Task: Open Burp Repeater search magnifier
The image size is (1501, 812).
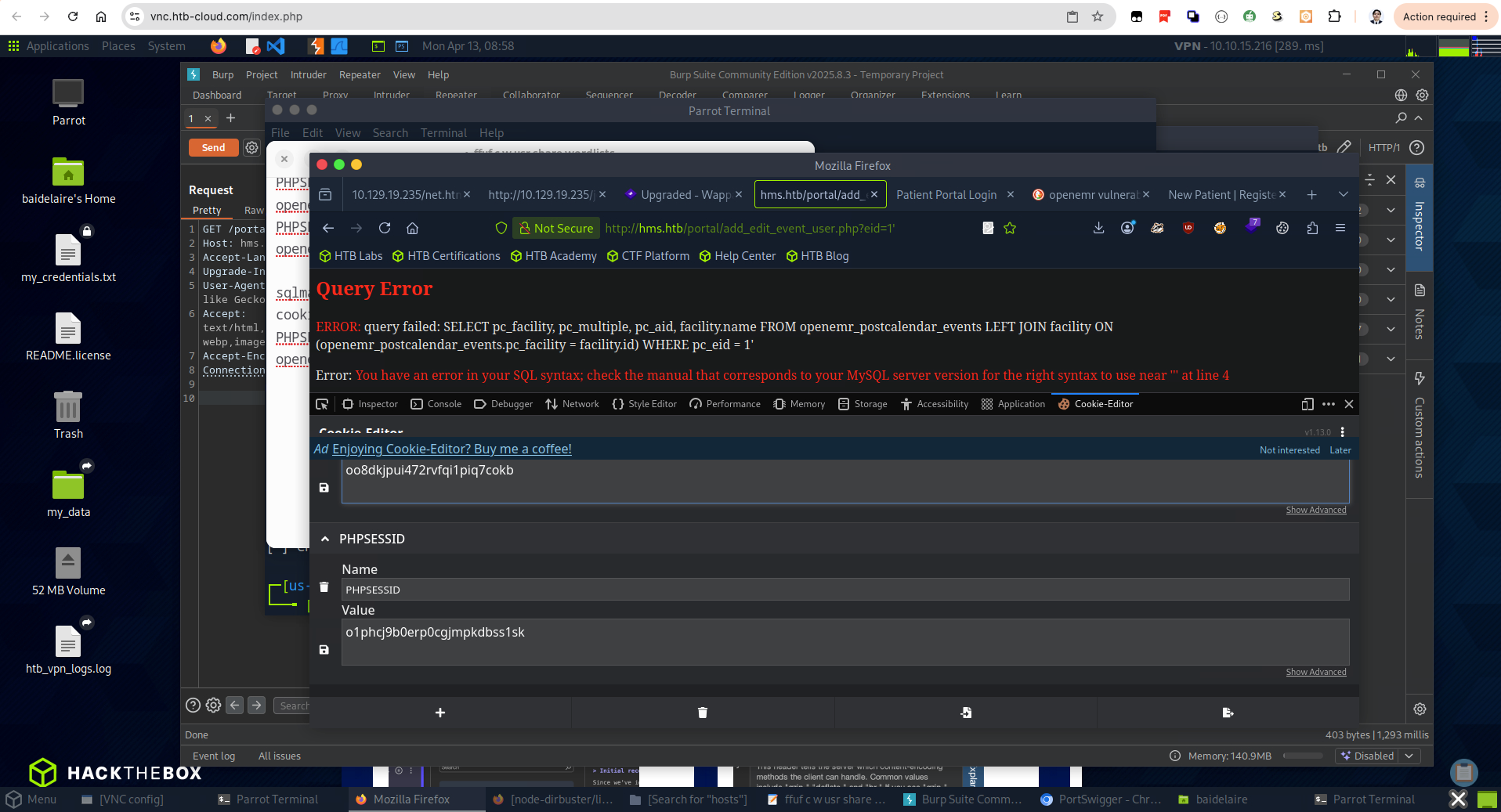Action: pyautogui.click(x=1402, y=117)
